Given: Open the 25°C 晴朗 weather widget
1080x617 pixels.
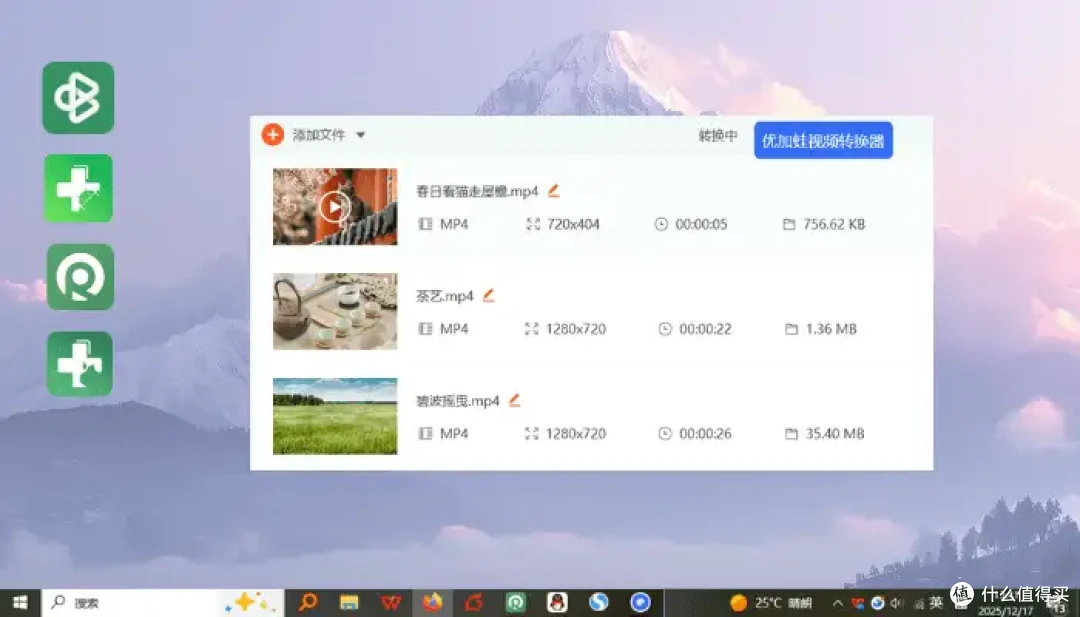Looking at the screenshot, I should [771, 603].
